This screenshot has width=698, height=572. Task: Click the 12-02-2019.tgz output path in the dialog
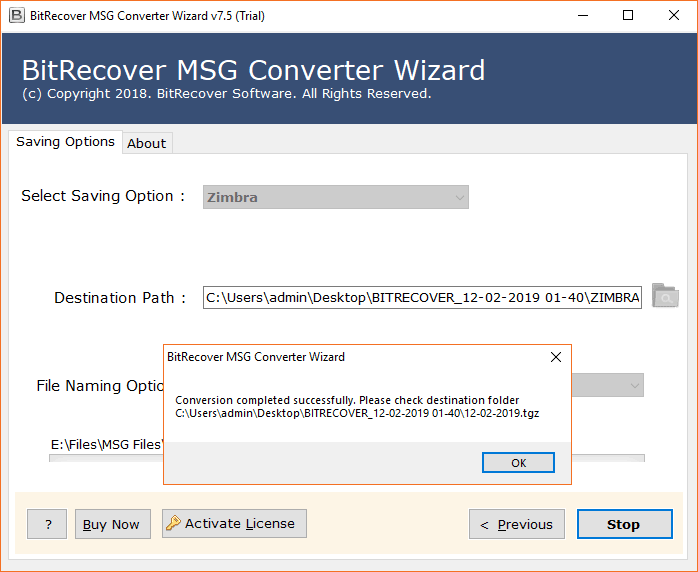tap(357, 413)
